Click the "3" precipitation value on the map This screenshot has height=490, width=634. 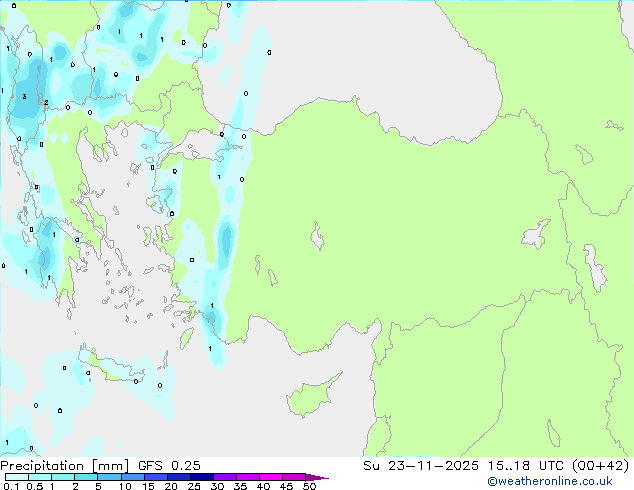[25, 97]
